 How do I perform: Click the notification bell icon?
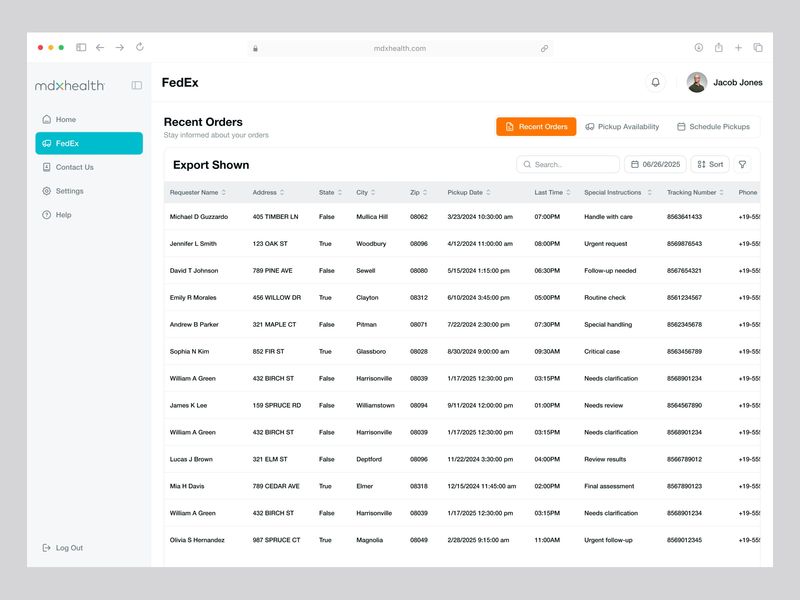[x=657, y=82]
